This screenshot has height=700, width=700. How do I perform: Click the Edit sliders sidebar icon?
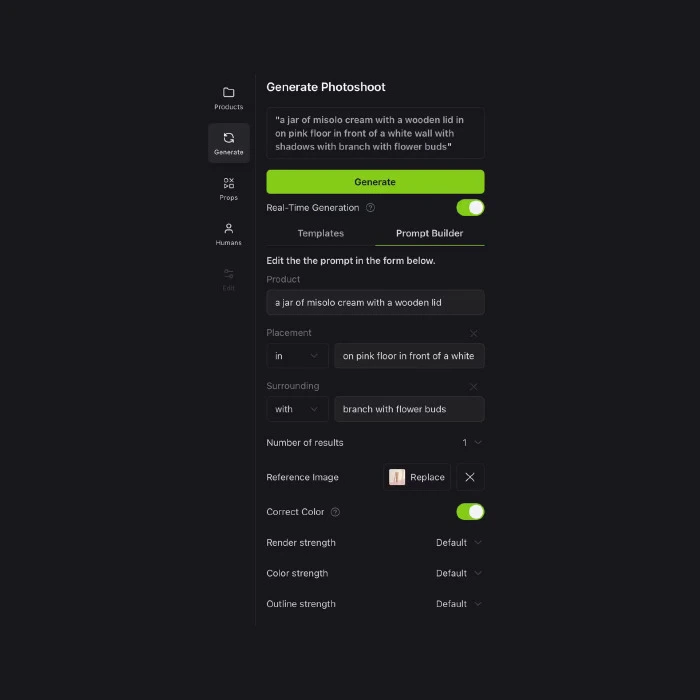pos(229,274)
